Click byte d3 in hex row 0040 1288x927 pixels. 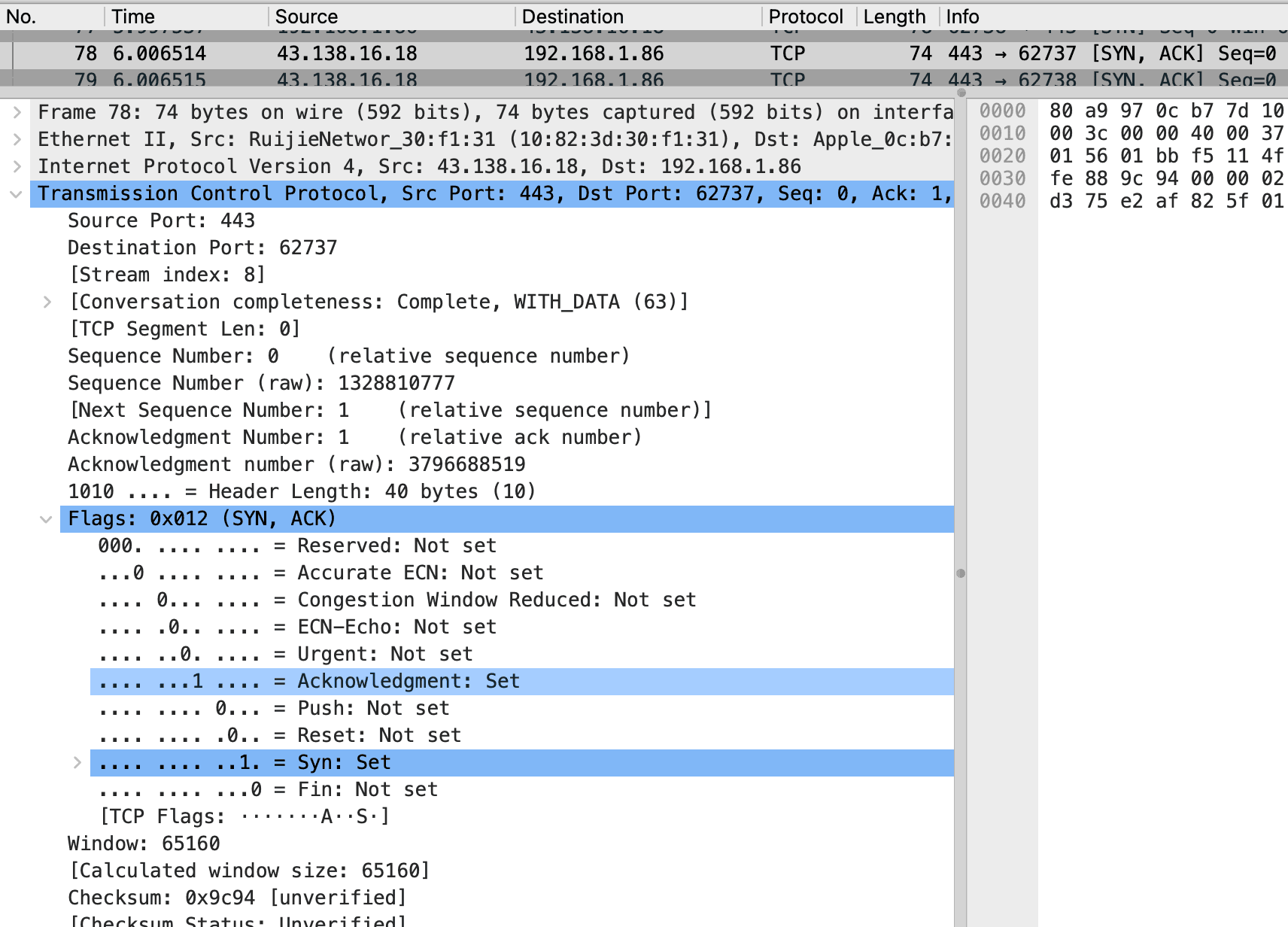click(1061, 201)
